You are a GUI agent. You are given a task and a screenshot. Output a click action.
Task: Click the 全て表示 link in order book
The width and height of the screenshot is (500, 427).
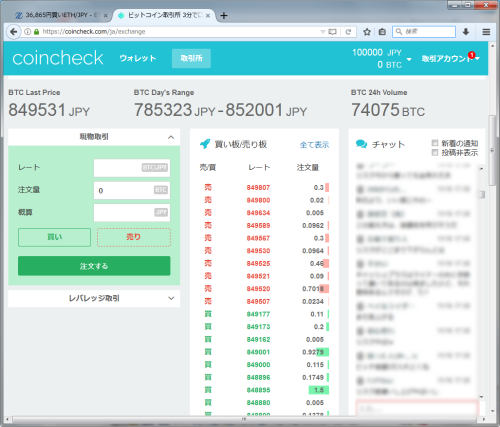pos(314,145)
